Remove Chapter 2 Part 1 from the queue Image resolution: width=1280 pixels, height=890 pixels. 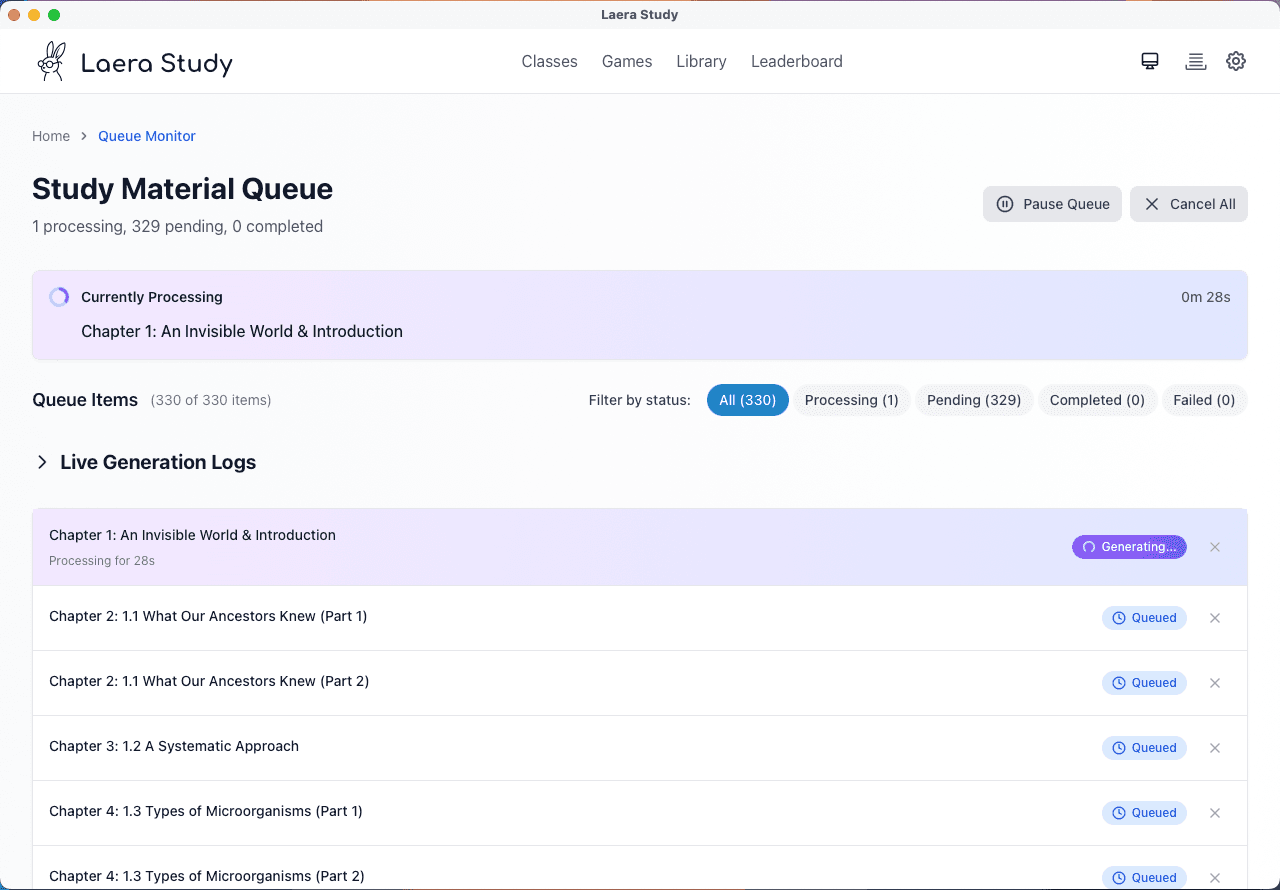click(1215, 618)
